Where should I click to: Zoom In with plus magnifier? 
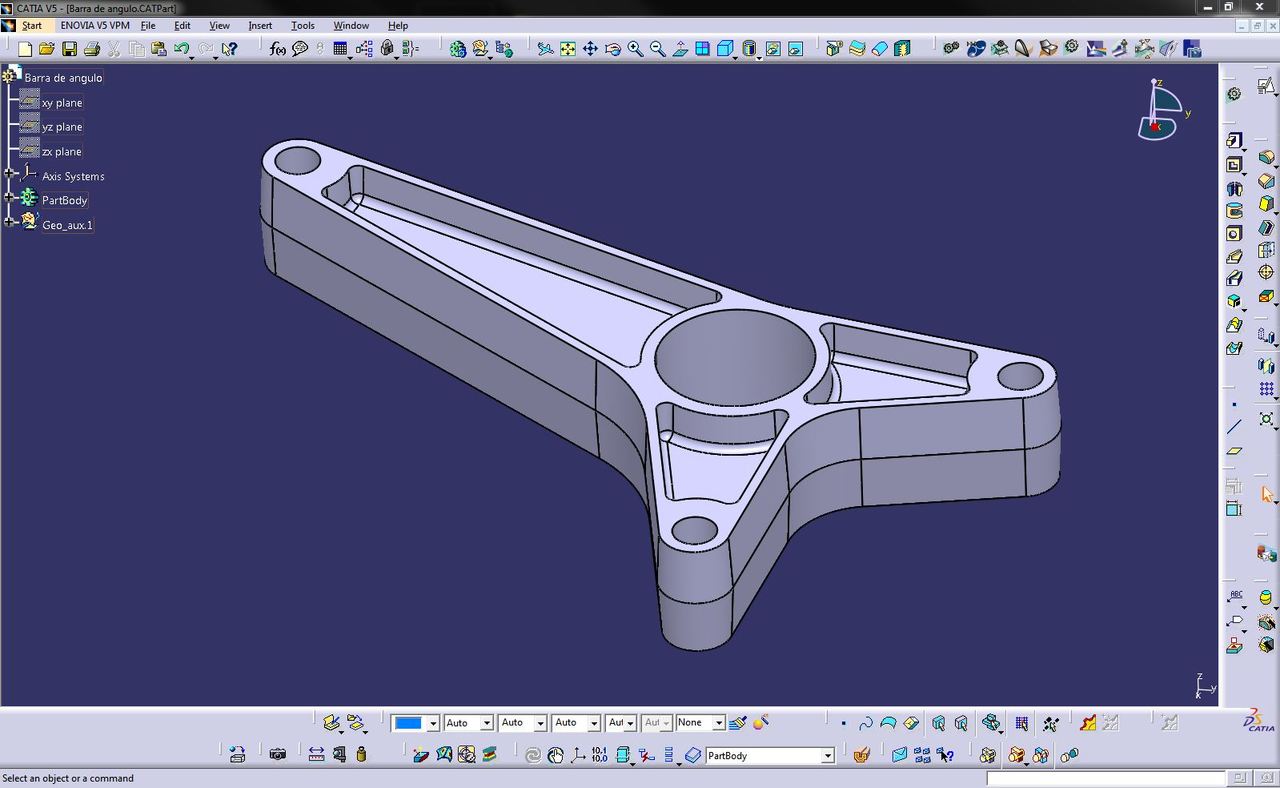pyautogui.click(x=635, y=49)
